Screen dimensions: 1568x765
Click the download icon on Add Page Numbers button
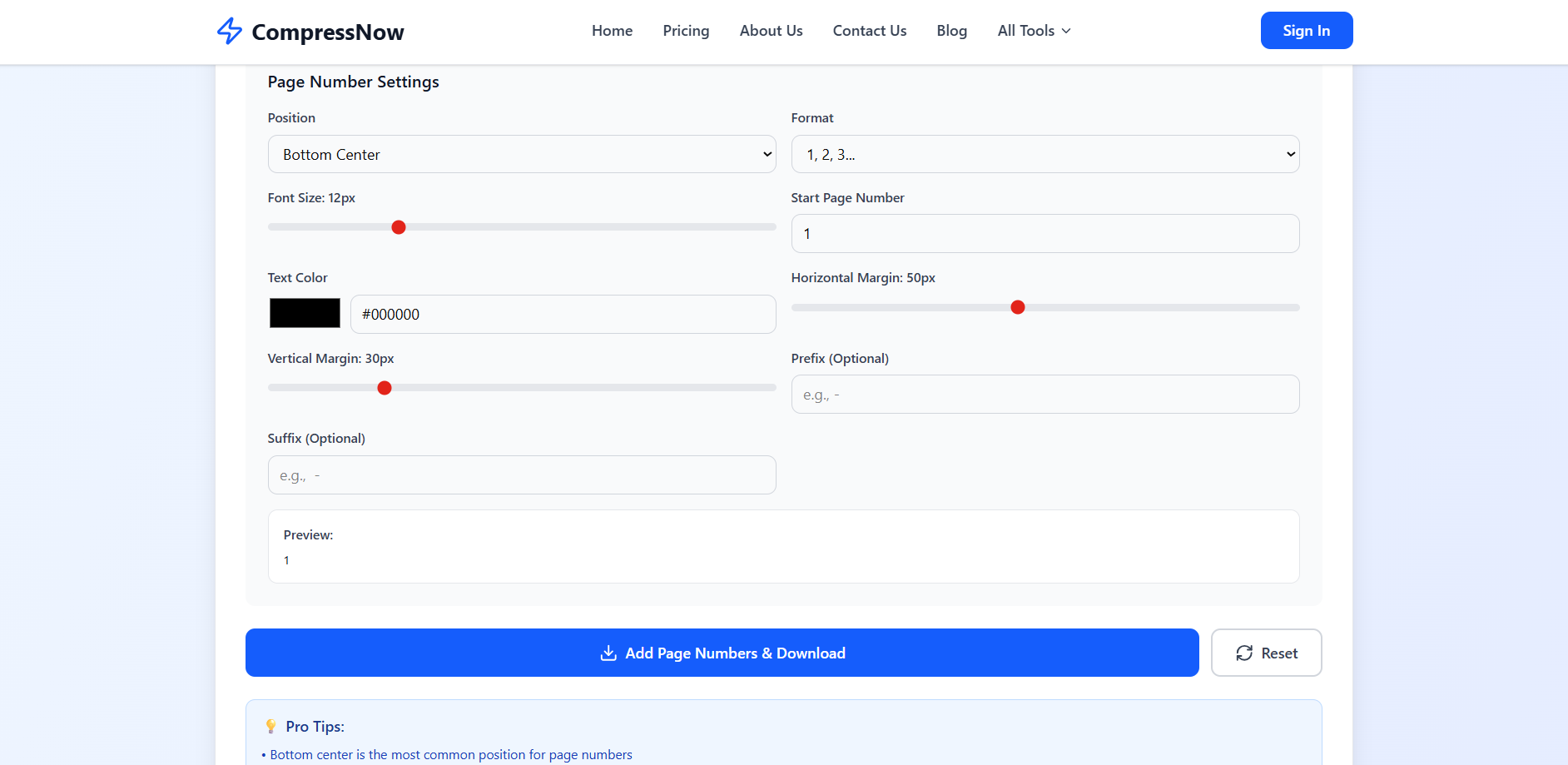pyautogui.click(x=608, y=653)
